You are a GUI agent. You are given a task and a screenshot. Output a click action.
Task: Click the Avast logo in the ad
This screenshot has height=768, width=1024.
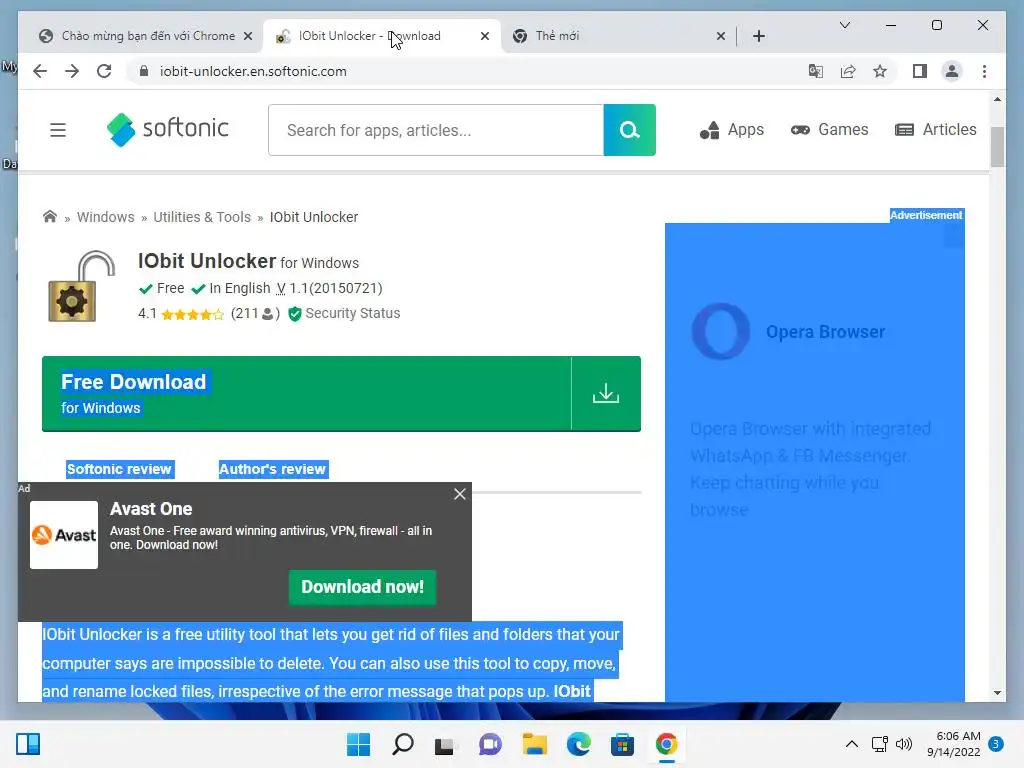tap(64, 535)
